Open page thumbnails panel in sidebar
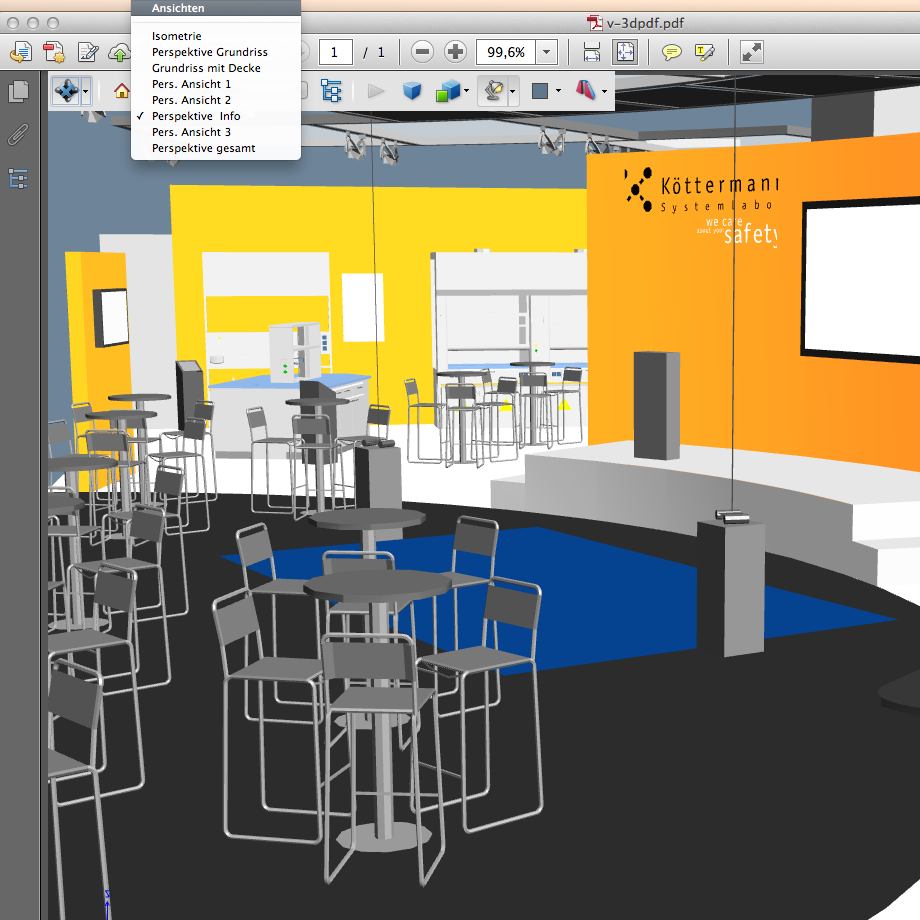This screenshot has height=920, width=920. click(x=18, y=92)
